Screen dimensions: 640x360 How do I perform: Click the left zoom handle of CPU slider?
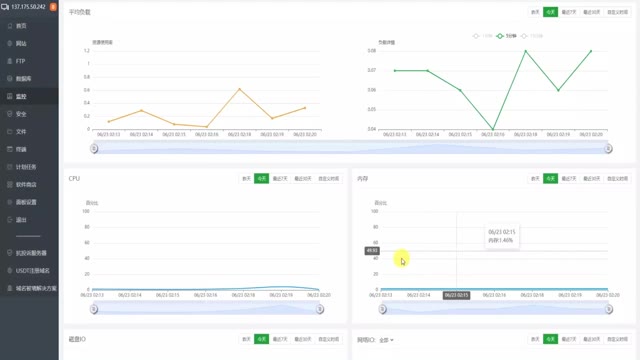point(94,309)
